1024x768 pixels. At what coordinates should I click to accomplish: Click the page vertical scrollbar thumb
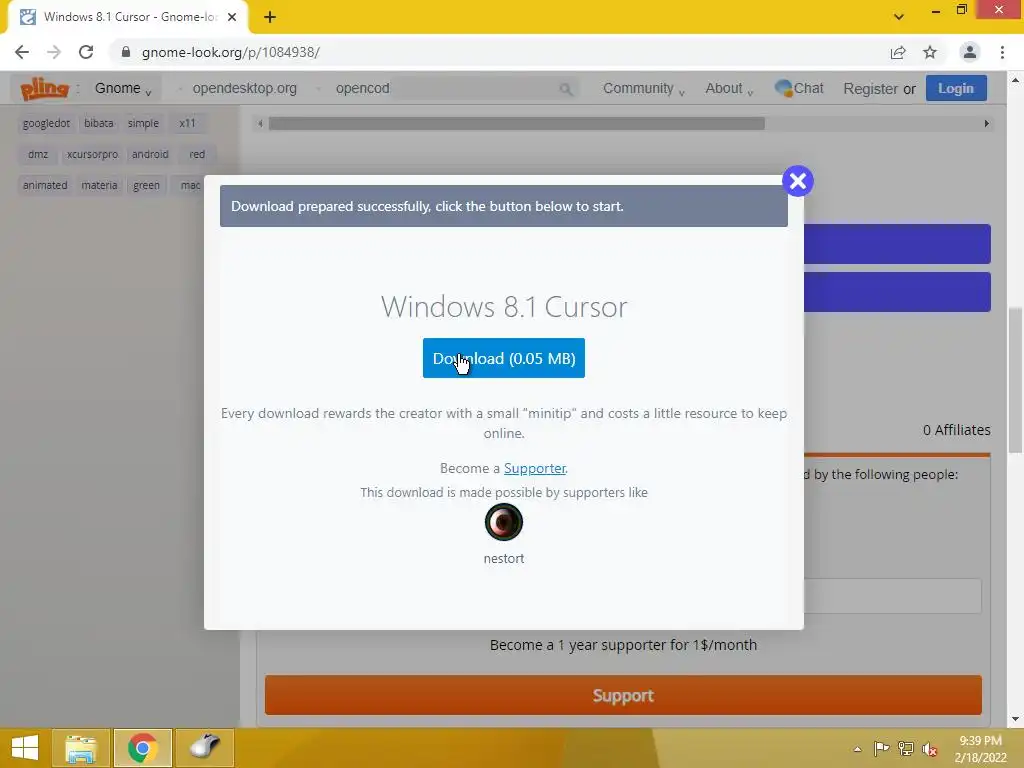[1015, 380]
